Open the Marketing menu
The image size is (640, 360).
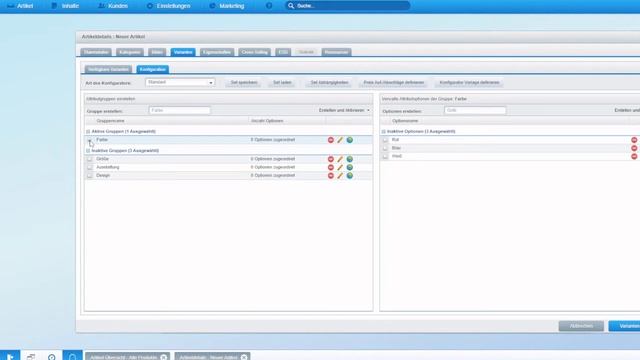tap(227, 6)
